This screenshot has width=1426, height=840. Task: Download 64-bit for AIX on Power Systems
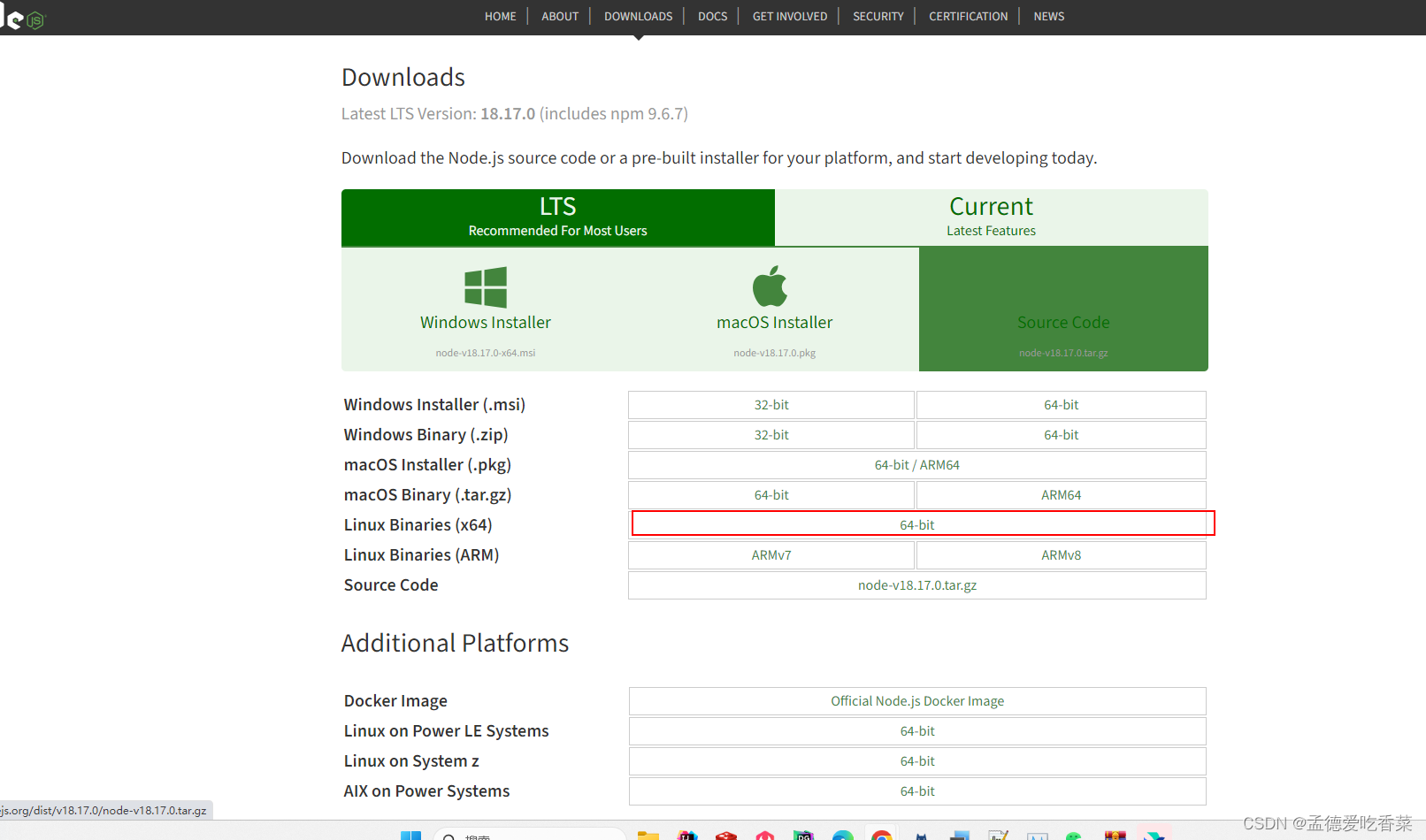click(917, 791)
